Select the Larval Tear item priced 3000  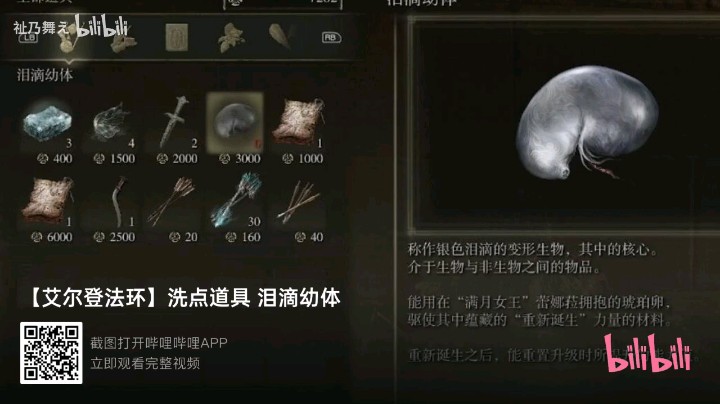pyautogui.click(x=236, y=123)
